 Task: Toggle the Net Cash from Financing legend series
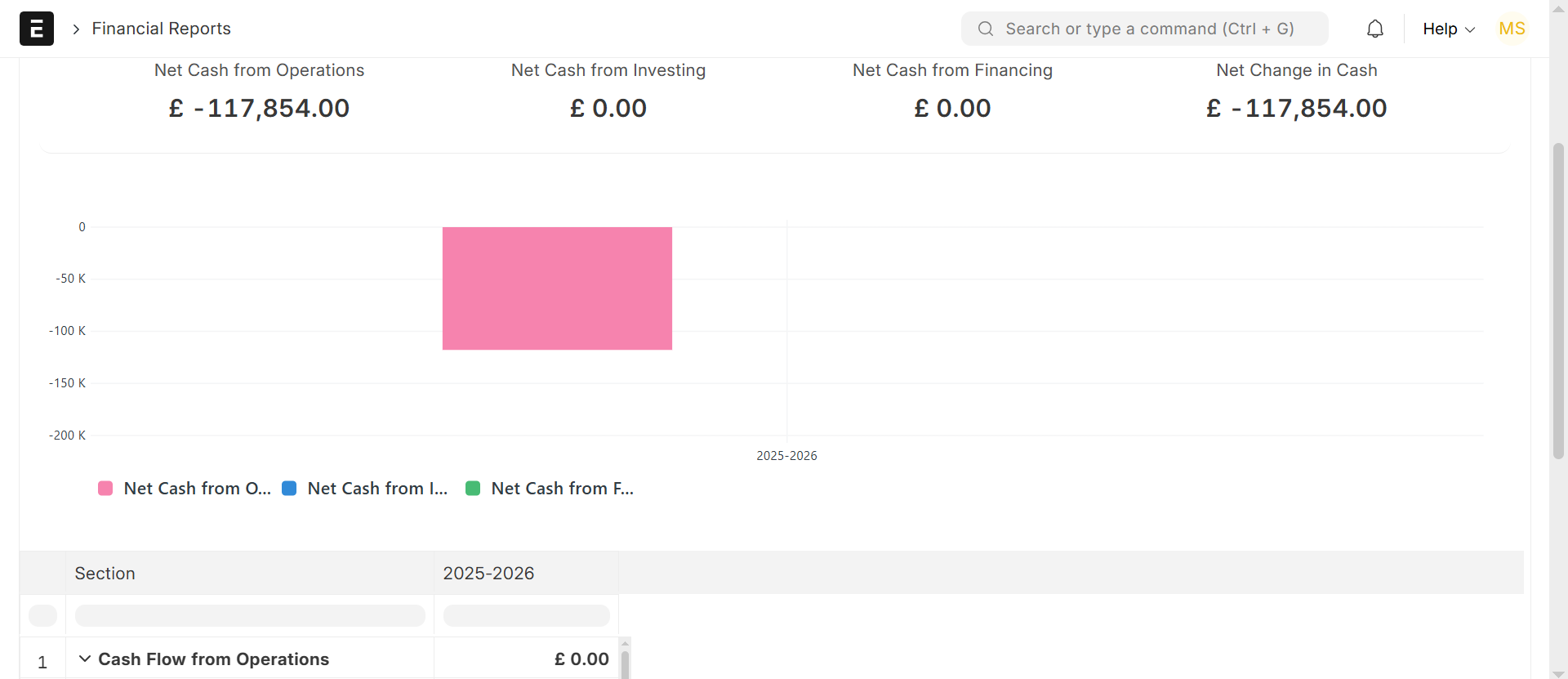point(561,489)
